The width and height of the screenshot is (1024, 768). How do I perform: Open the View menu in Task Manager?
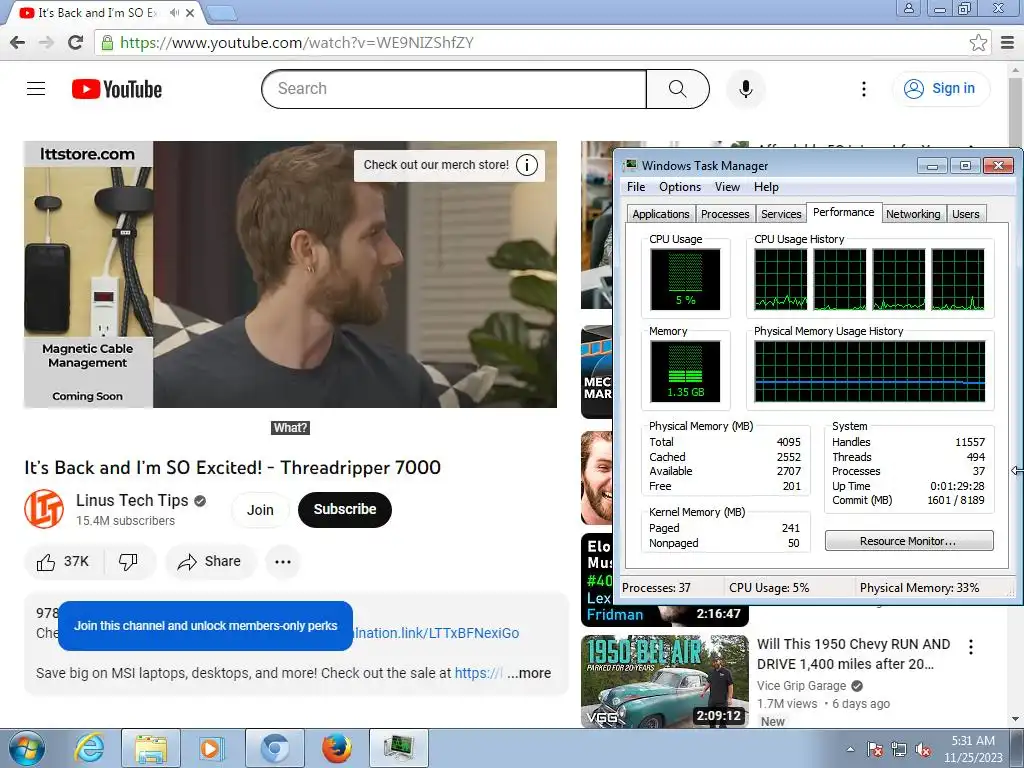point(727,187)
